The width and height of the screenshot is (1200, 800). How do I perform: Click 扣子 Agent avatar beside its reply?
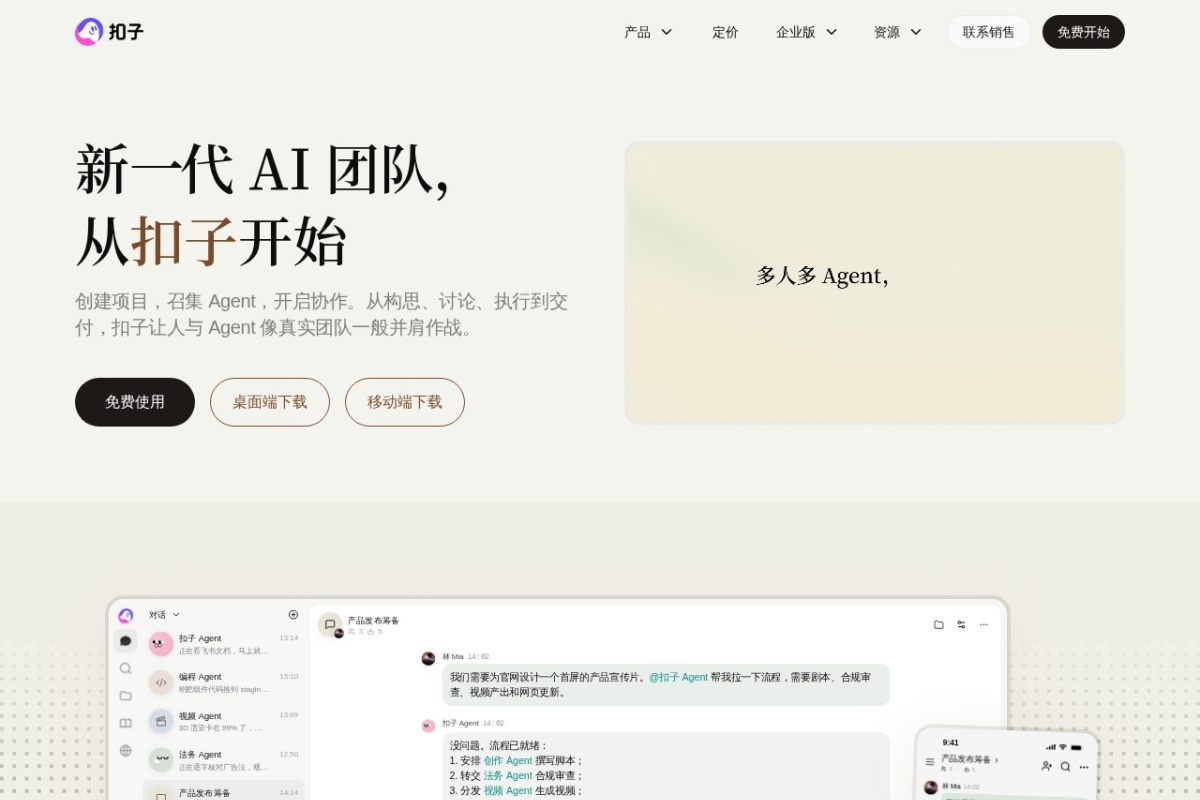coord(428,725)
